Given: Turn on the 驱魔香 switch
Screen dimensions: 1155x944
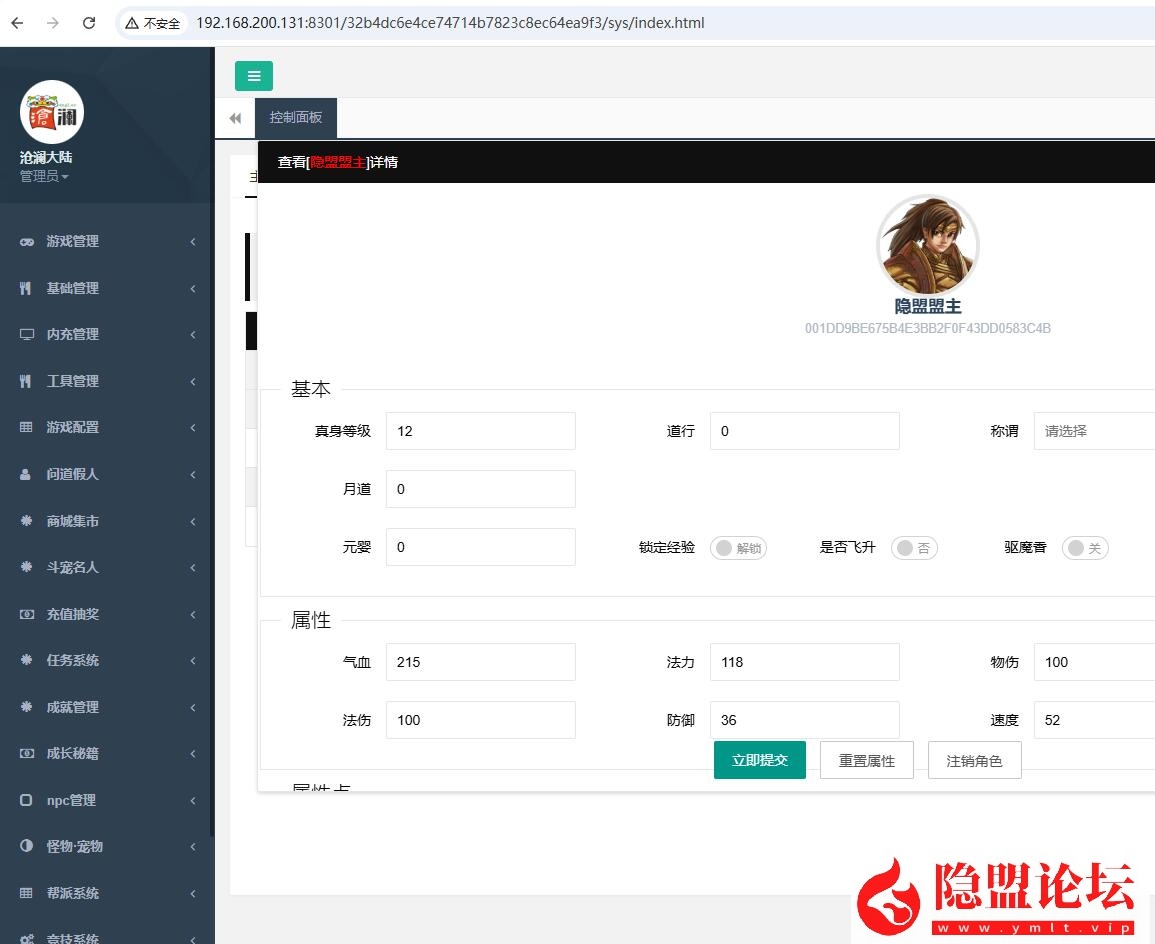Looking at the screenshot, I should [x=1085, y=547].
